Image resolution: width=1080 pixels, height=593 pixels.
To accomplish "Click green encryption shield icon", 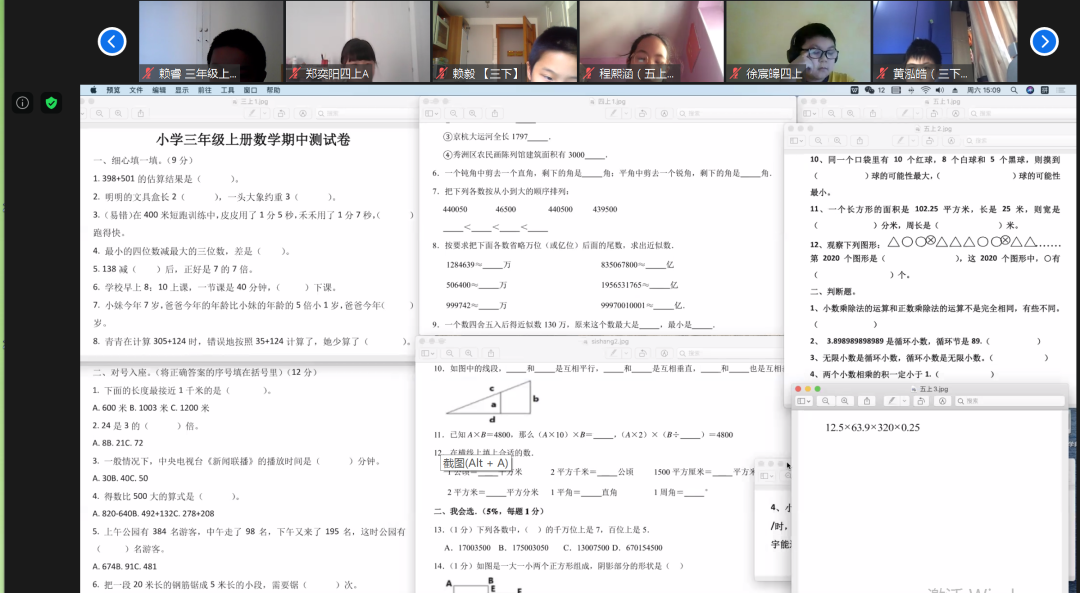I will point(51,103).
